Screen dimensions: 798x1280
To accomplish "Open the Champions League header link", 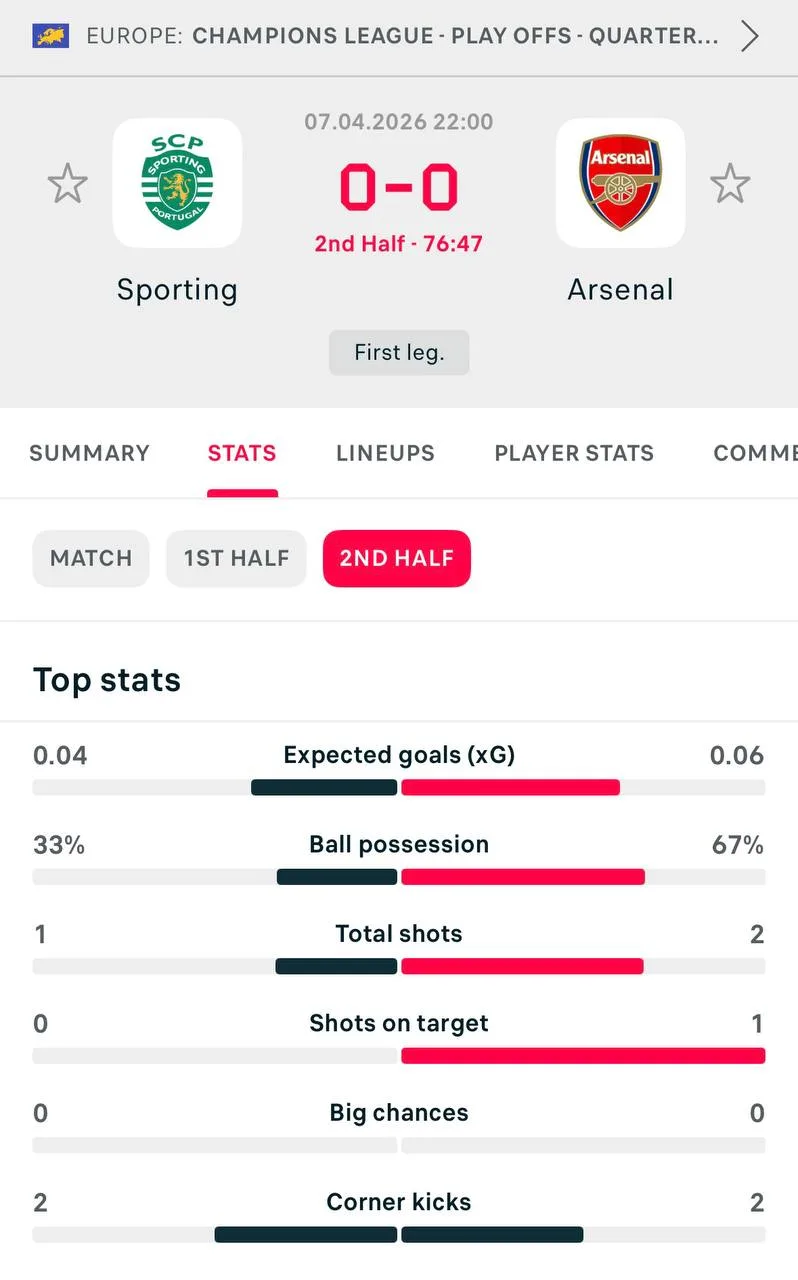I will [455, 37].
